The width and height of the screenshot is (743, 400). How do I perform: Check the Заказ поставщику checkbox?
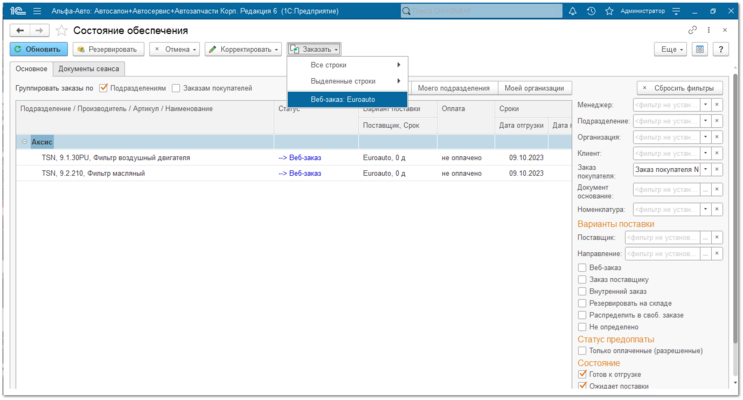(582, 280)
